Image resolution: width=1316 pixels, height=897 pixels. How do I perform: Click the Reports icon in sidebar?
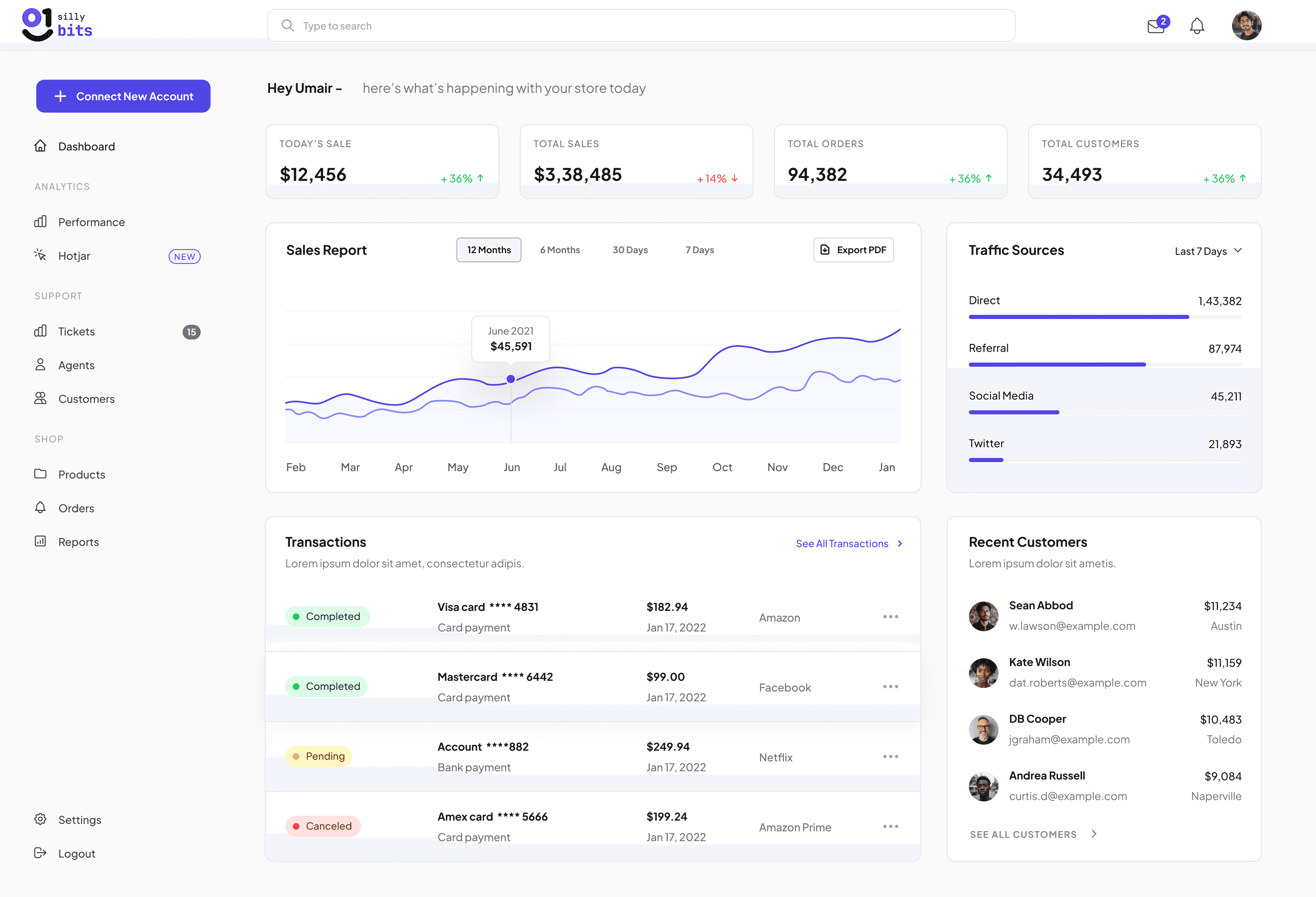click(x=40, y=541)
